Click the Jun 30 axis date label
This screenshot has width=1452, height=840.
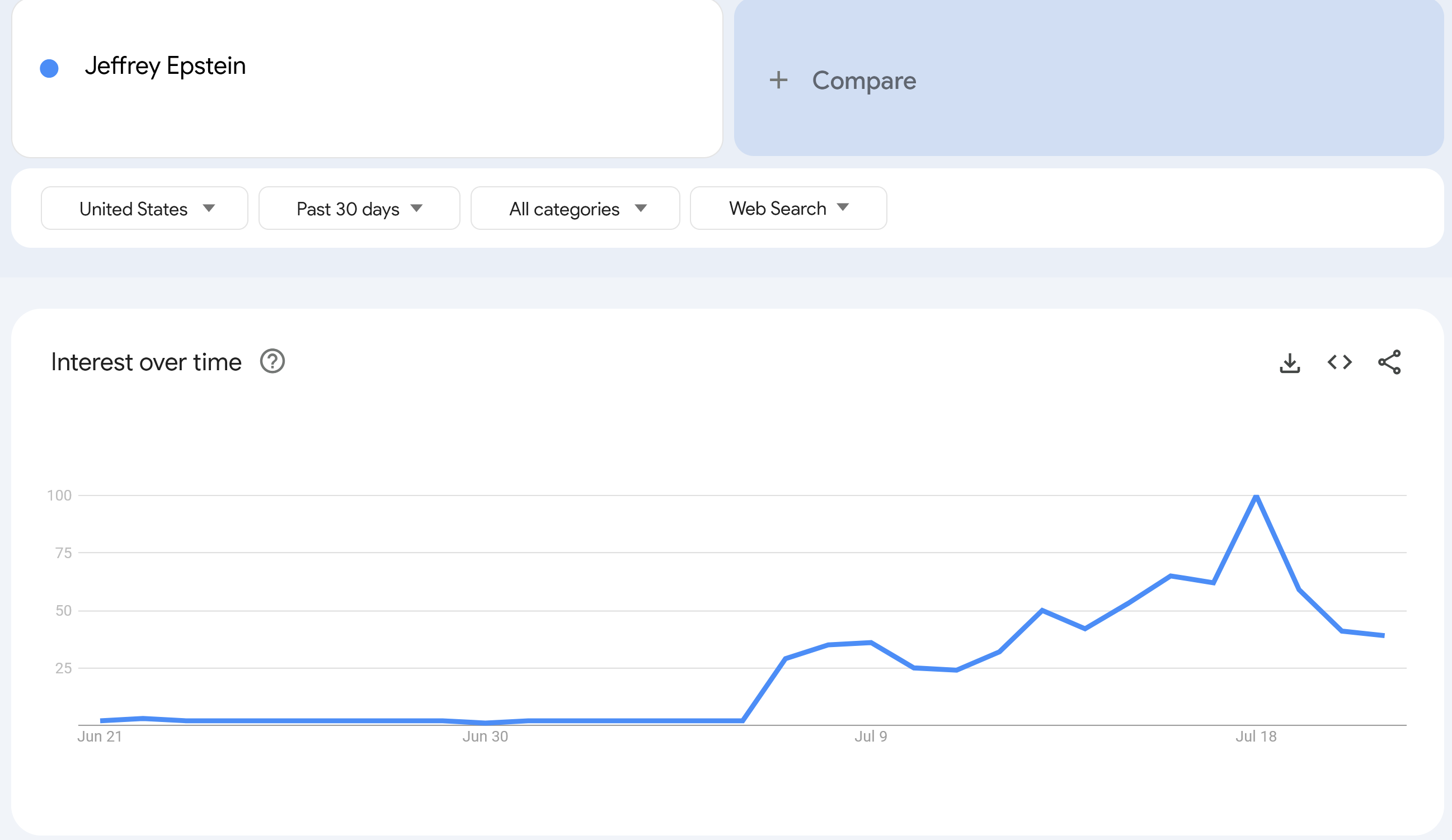[x=485, y=737]
